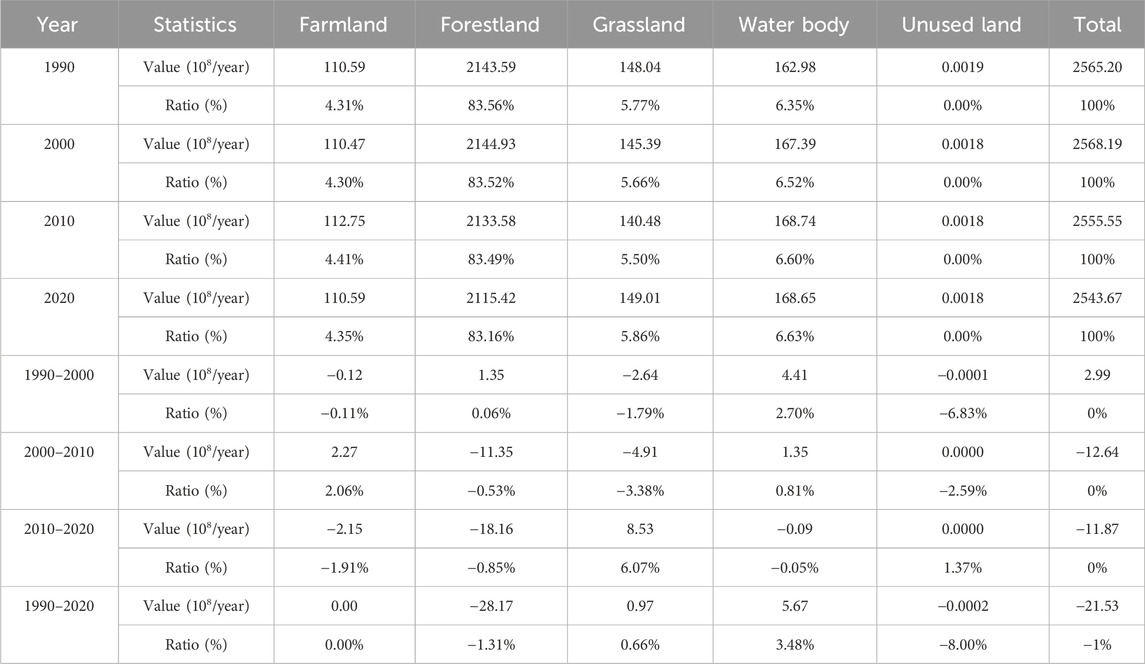
Task: Click the Grassland column header
Action: 639,24
